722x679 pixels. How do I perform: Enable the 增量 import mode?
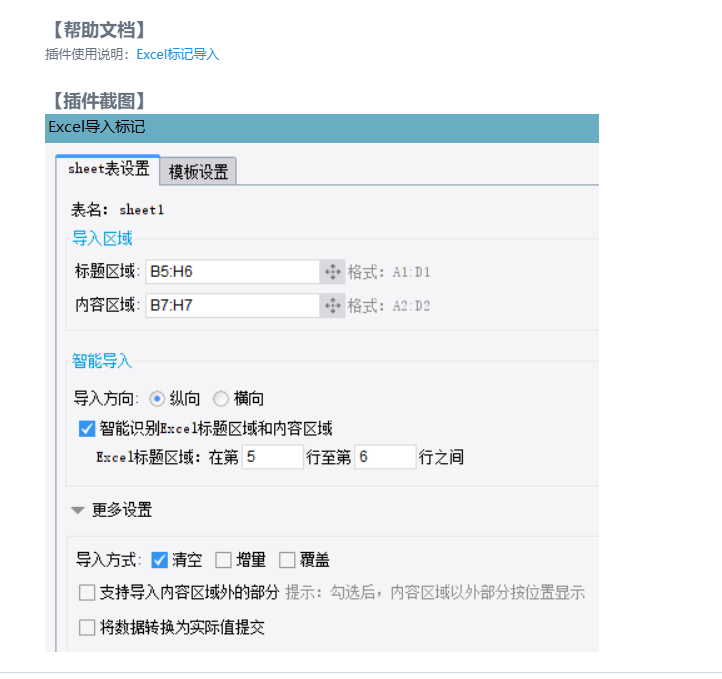tap(223, 560)
